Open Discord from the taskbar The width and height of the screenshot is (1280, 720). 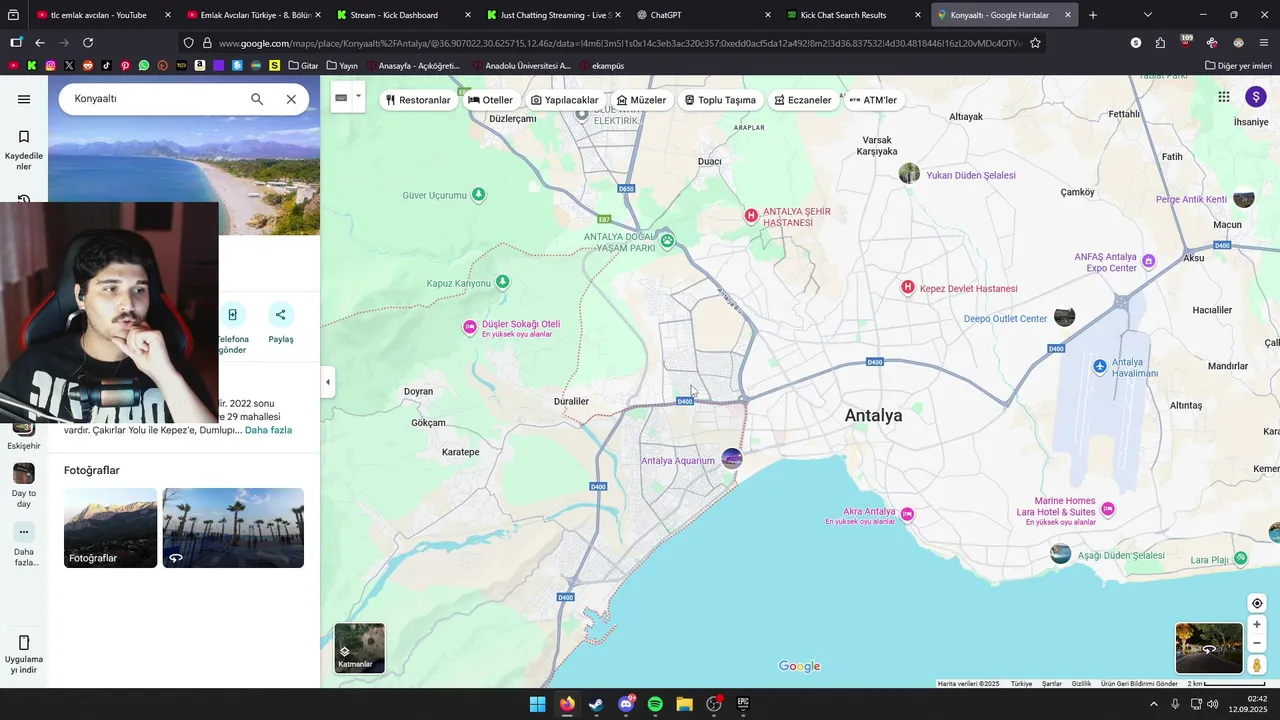click(626, 704)
